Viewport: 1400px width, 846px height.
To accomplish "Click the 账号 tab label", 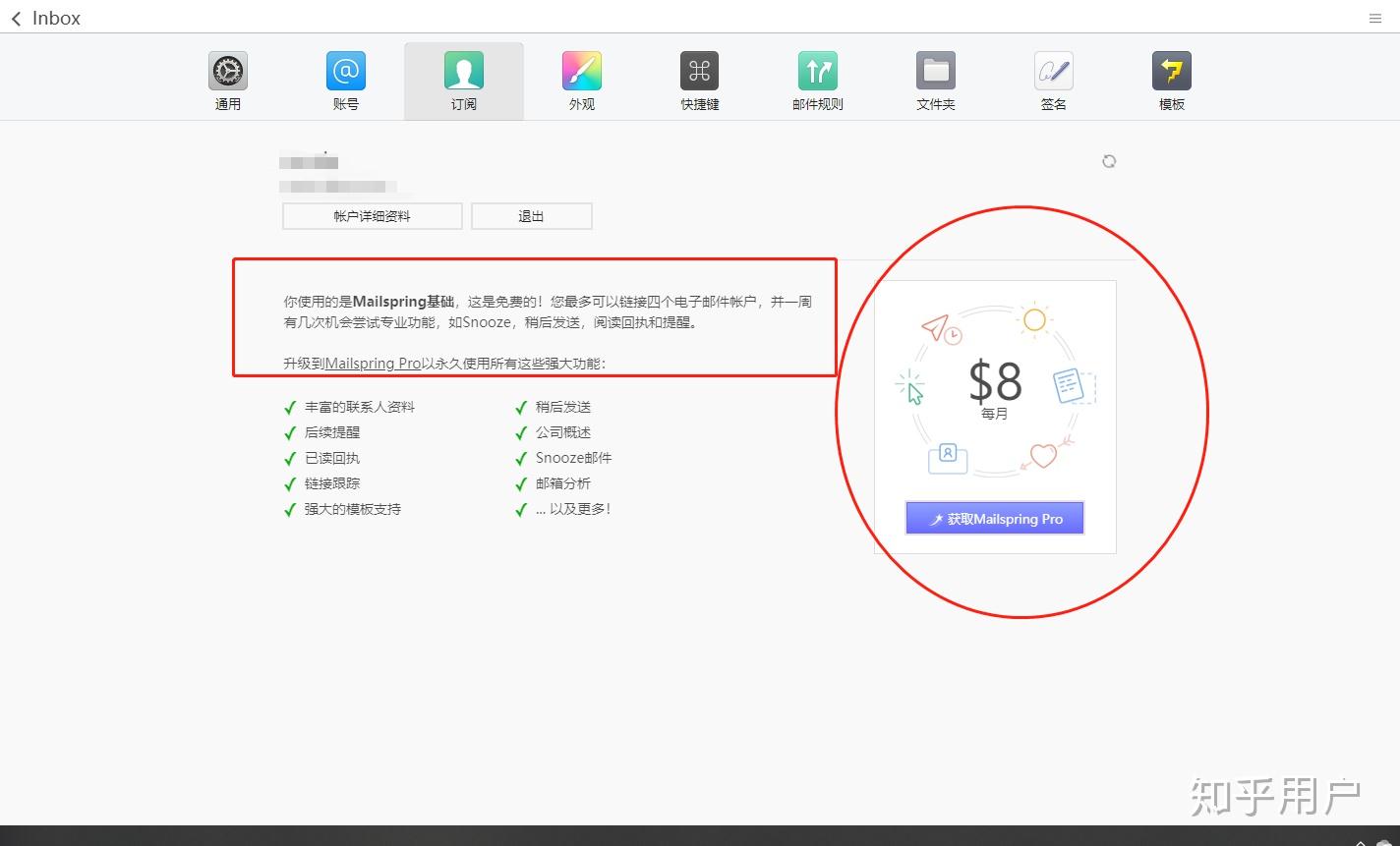I will point(346,104).
